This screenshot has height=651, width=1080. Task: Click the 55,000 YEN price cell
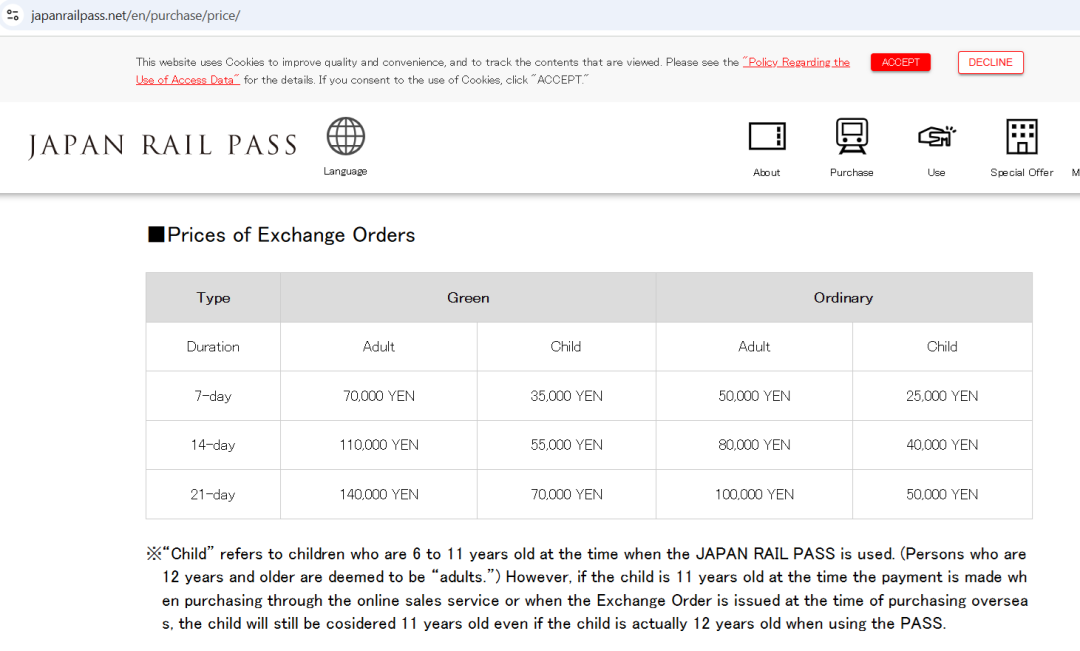(566, 445)
